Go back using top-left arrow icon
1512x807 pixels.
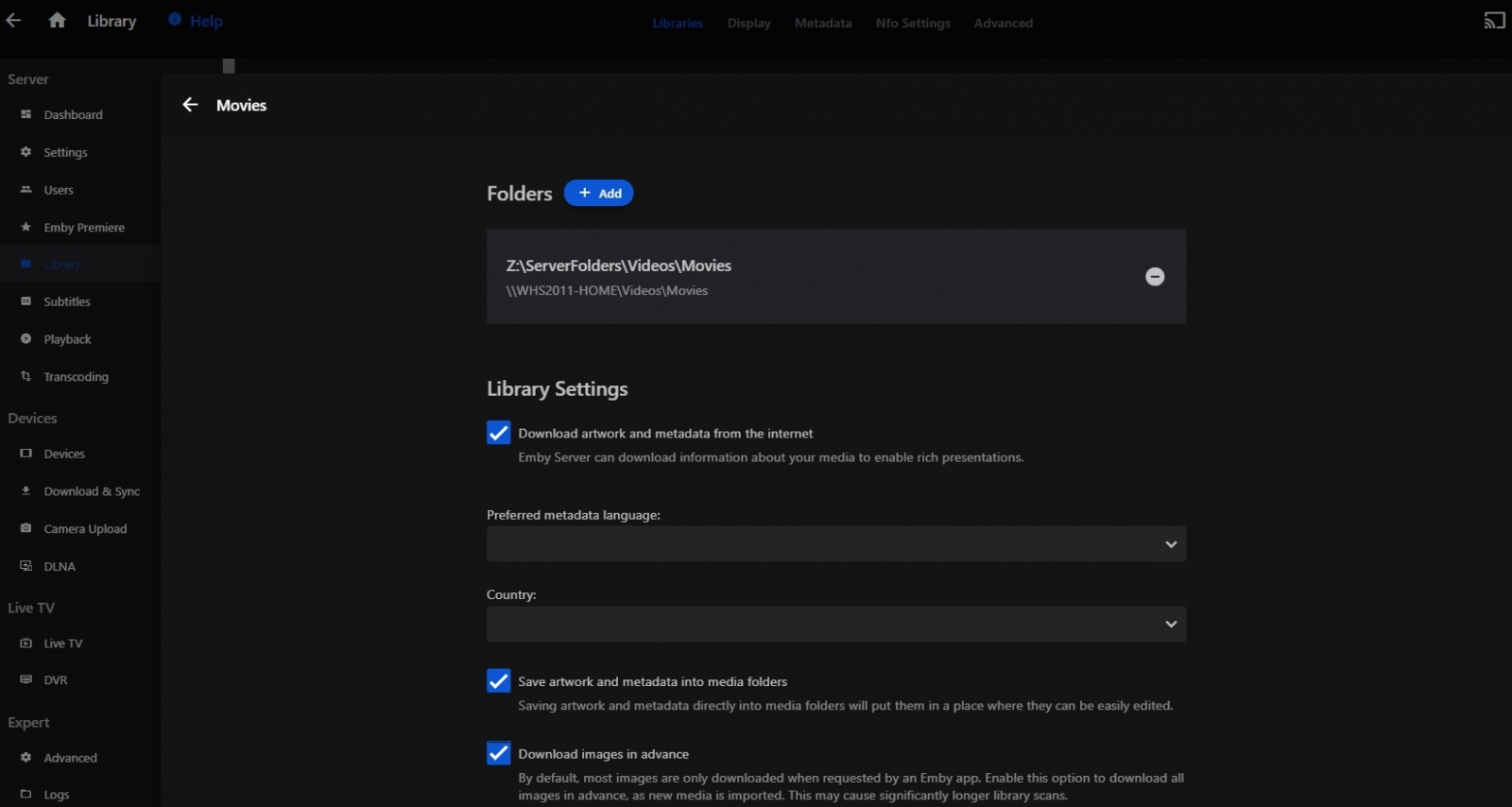(x=13, y=20)
